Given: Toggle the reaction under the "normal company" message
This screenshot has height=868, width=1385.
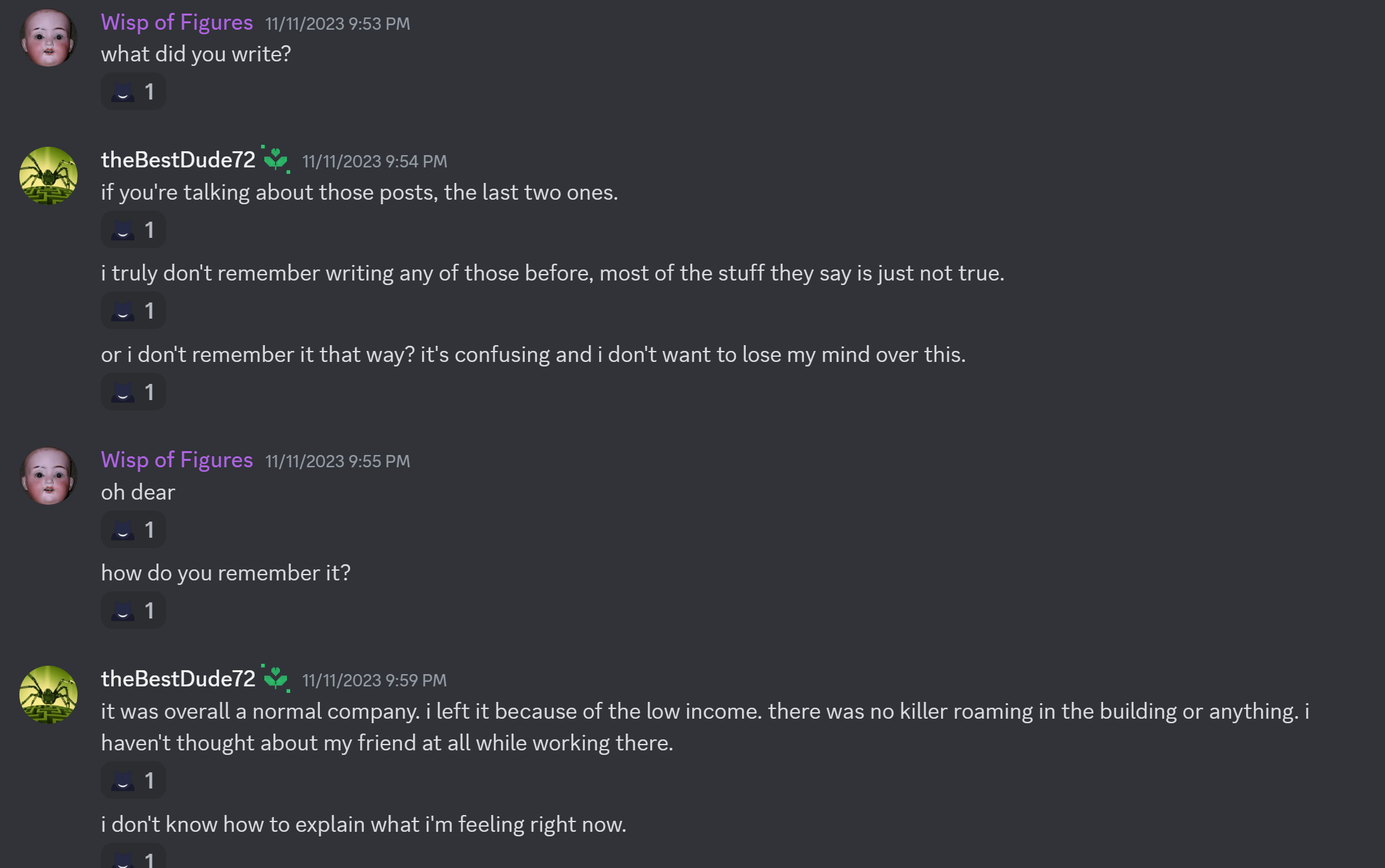Looking at the screenshot, I should click(133, 781).
